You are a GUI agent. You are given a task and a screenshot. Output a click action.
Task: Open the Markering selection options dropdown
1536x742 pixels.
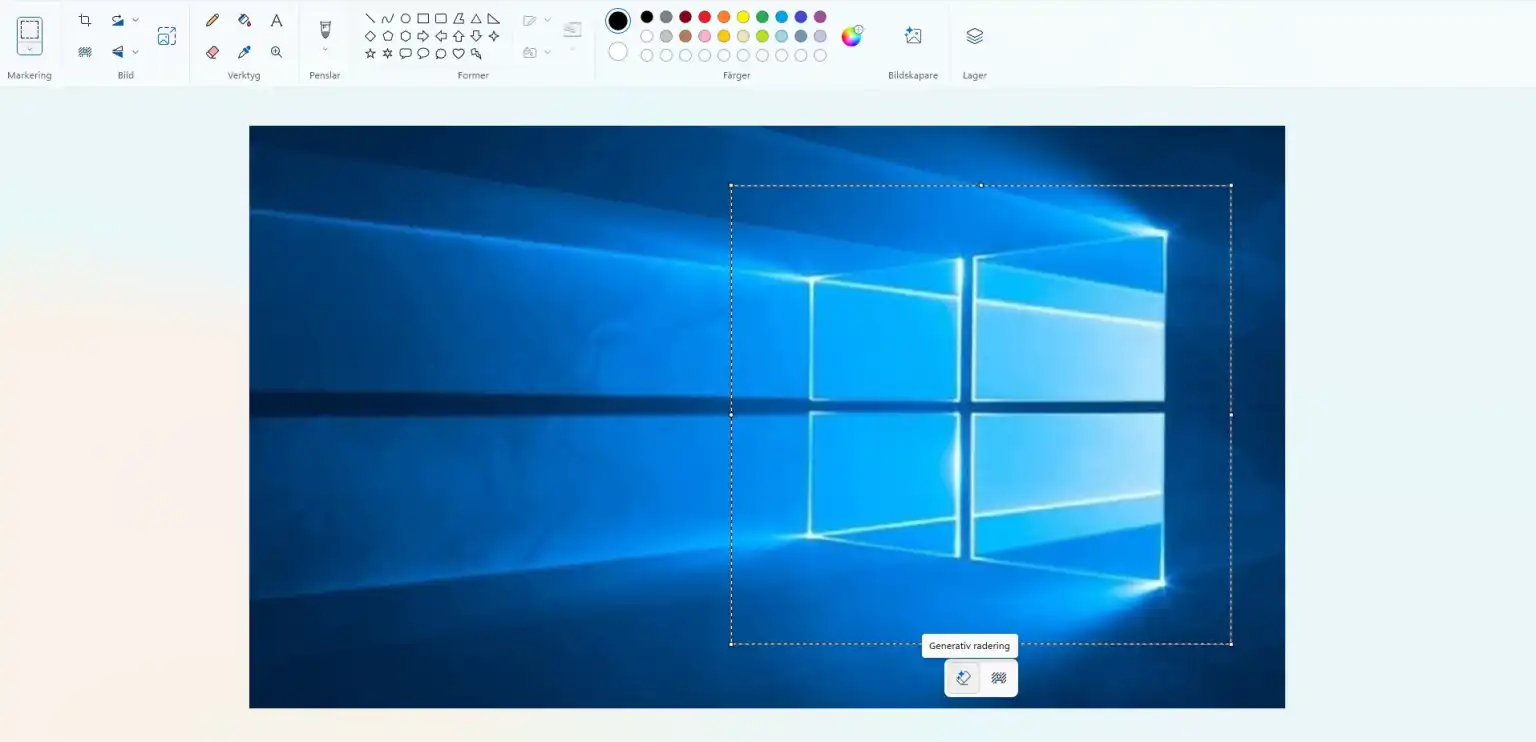tap(30, 48)
